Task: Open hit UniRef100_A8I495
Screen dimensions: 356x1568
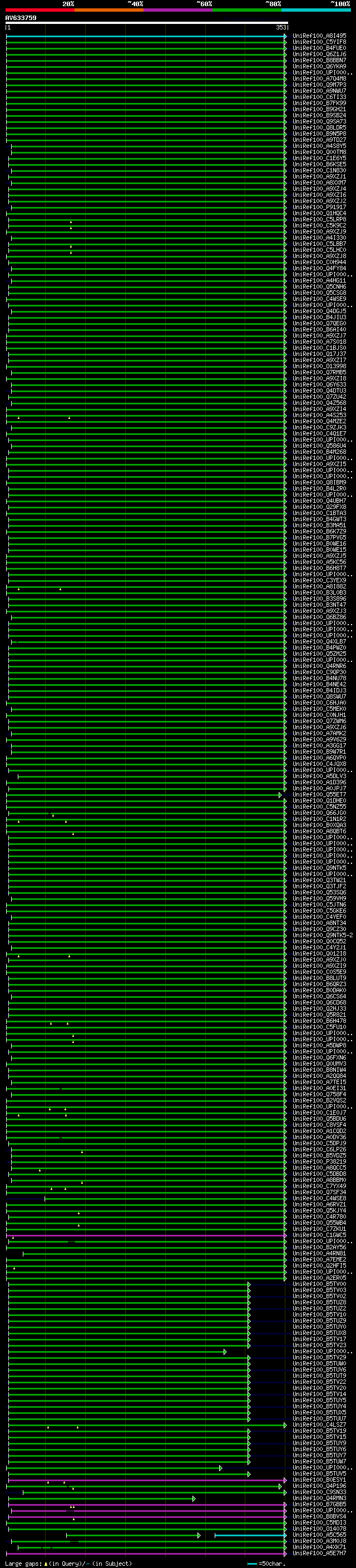Action: tap(319, 36)
